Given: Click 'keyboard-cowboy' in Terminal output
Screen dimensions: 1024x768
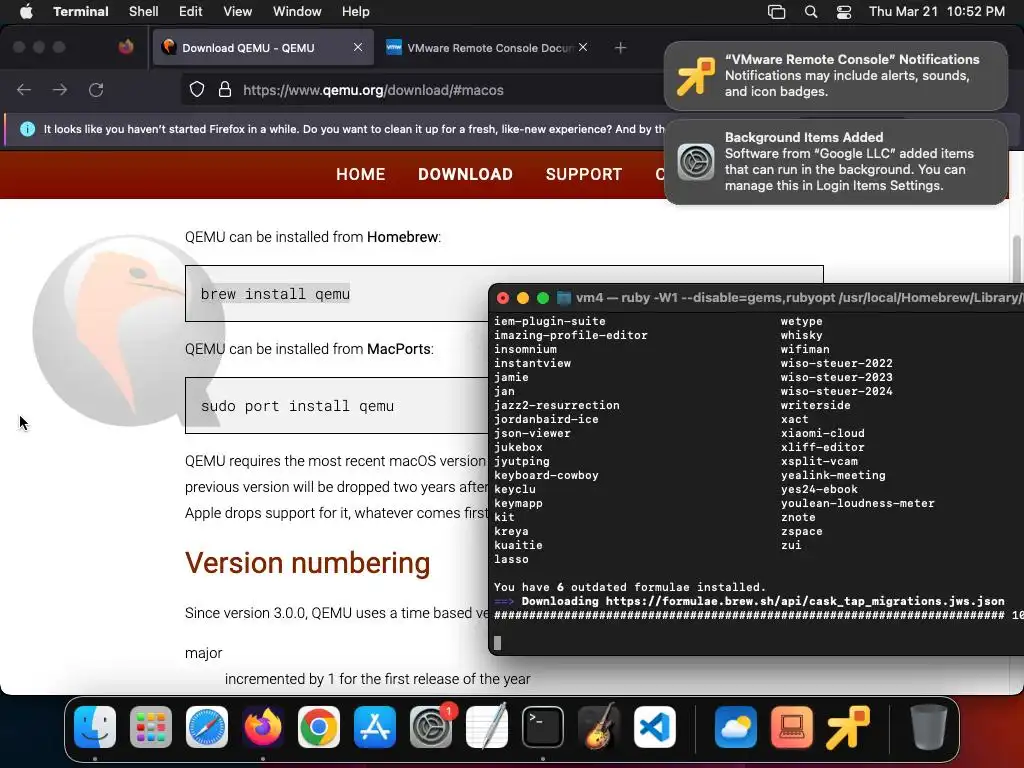Looking at the screenshot, I should (546, 475).
